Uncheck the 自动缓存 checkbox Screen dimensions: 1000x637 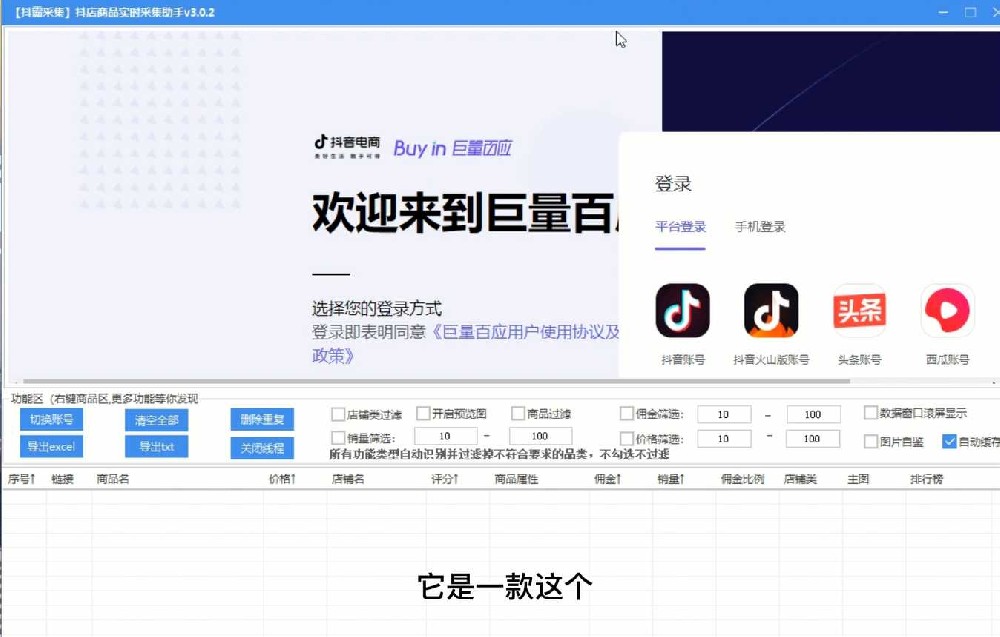click(x=949, y=441)
